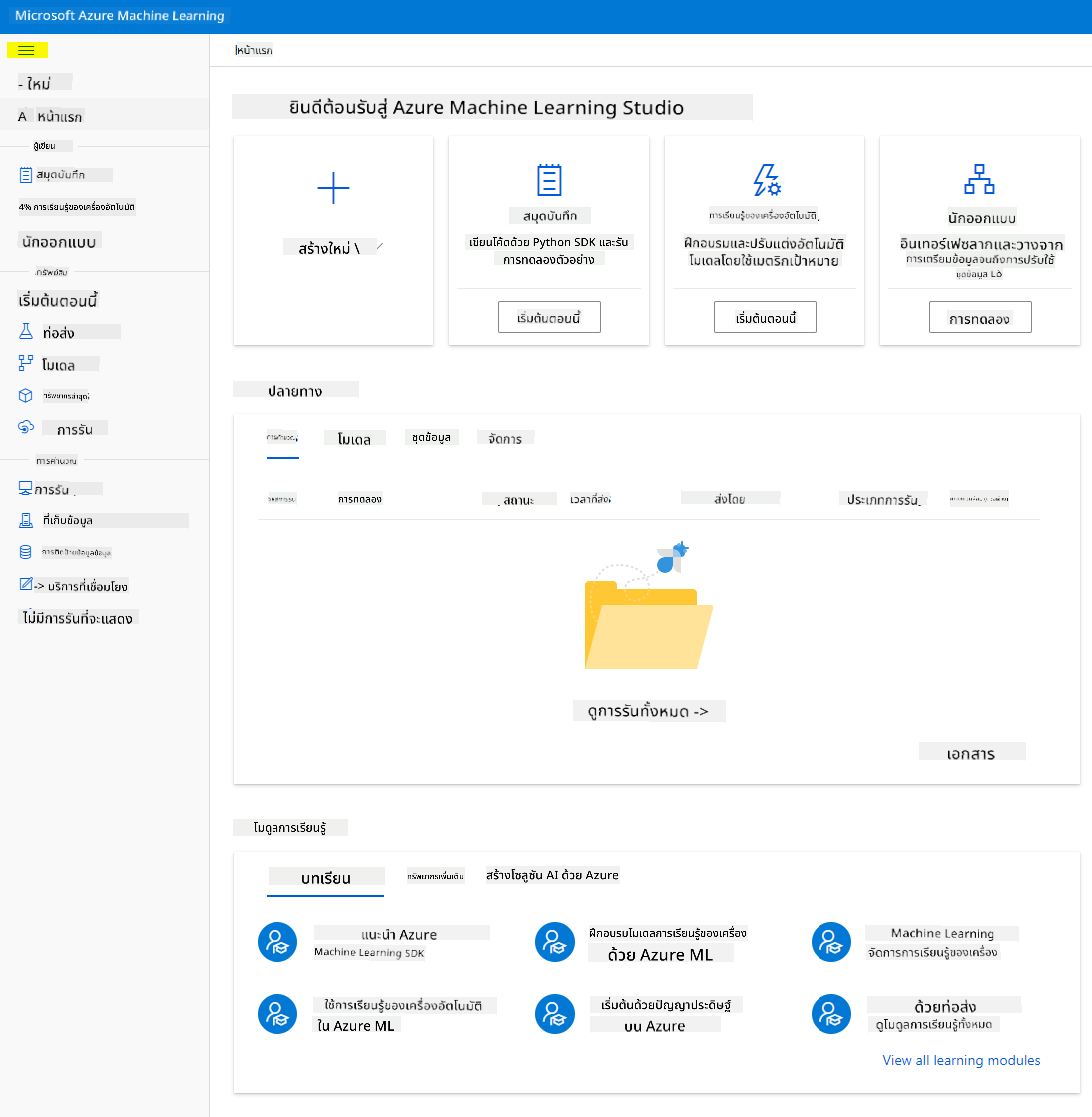Click the sidebar item "เริ่มต้นตอนนี้"

(58, 301)
